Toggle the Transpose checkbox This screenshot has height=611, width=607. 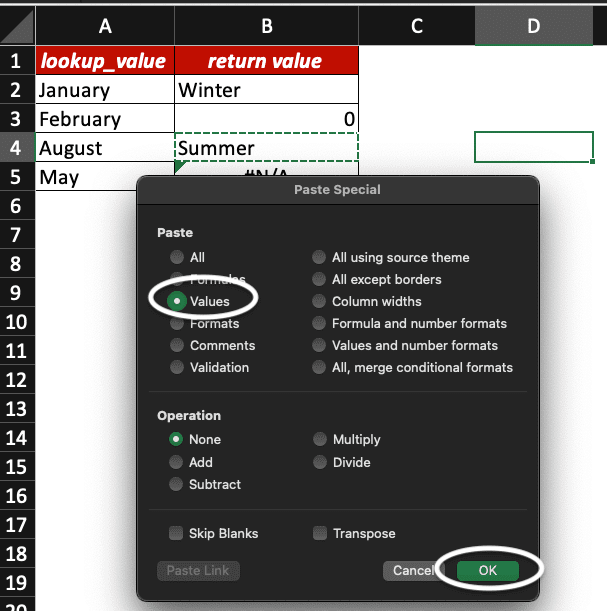coord(320,534)
